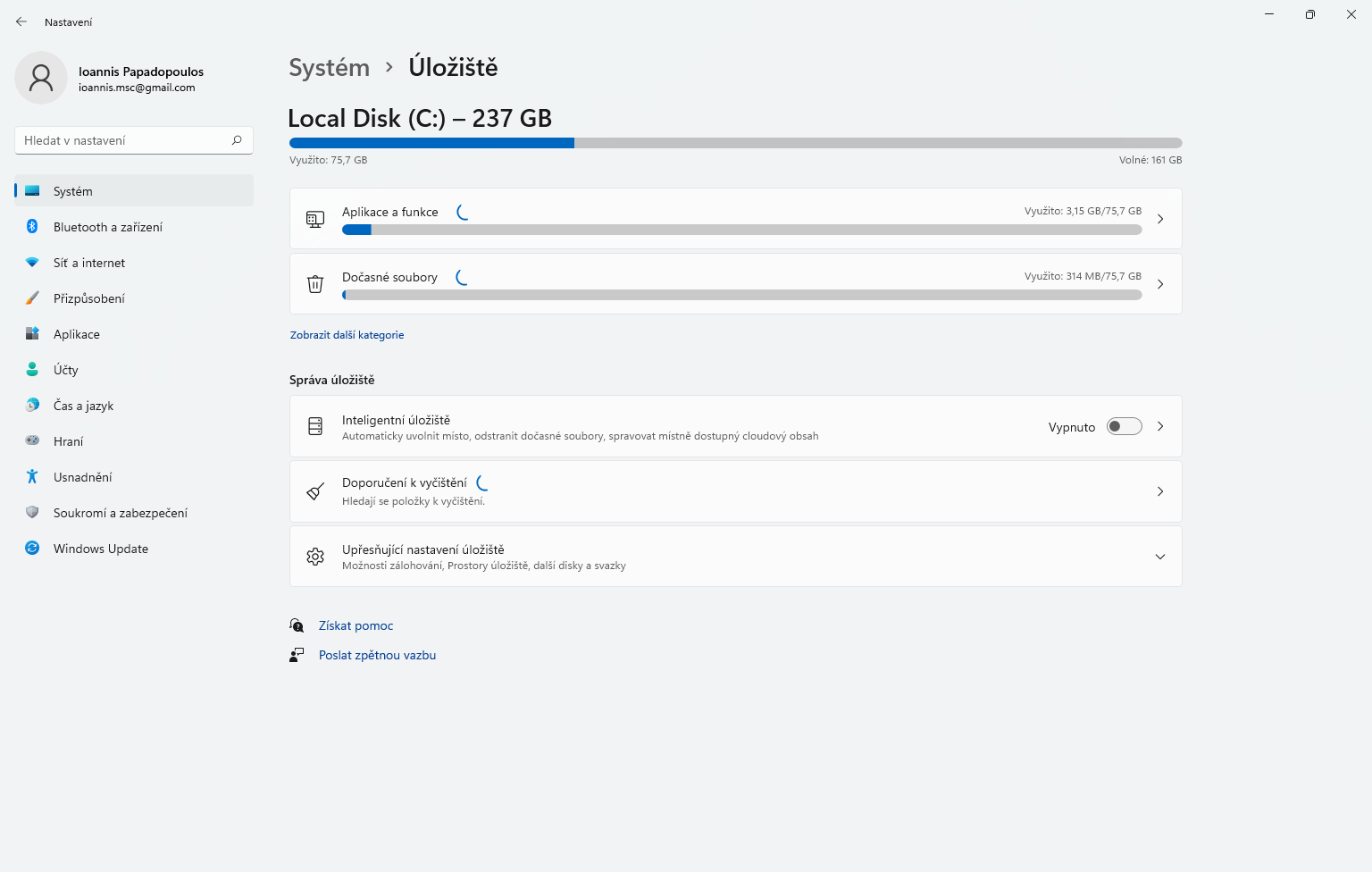Image resolution: width=1372 pixels, height=872 pixels.
Task: Click the Upřesňující nastavení gear icon
Action: coord(315,557)
